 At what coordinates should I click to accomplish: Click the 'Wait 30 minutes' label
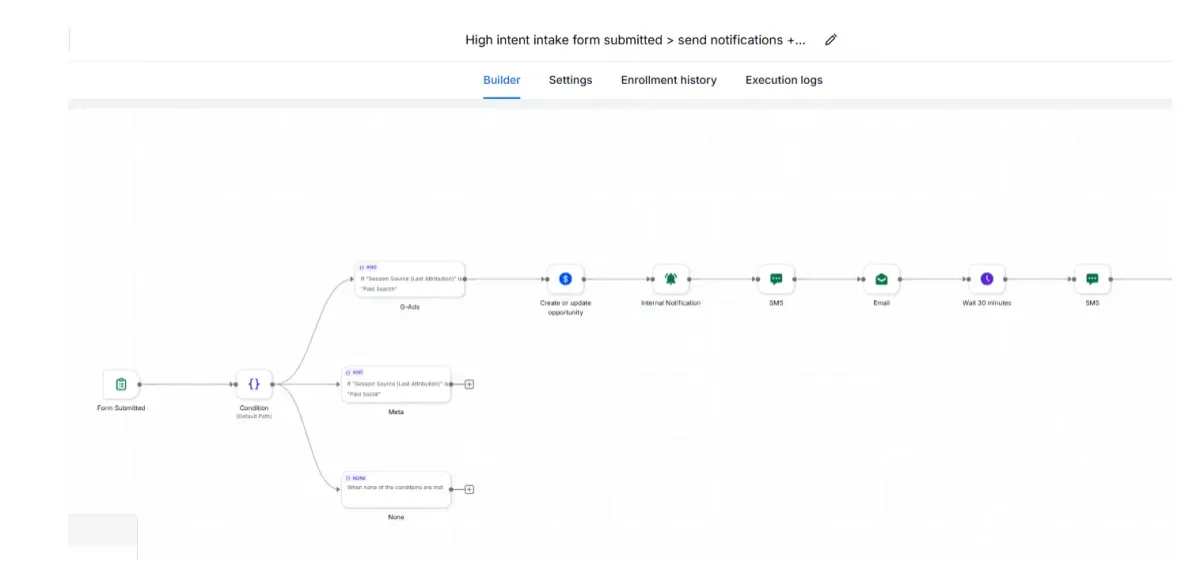pyautogui.click(x=987, y=303)
